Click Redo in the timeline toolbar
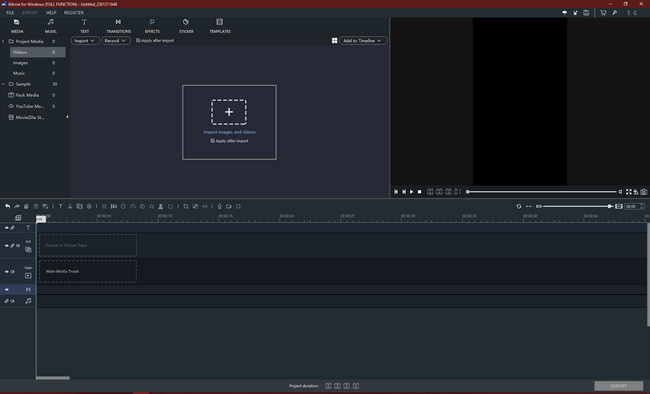Image resolution: width=650 pixels, height=394 pixels. (17, 206)
